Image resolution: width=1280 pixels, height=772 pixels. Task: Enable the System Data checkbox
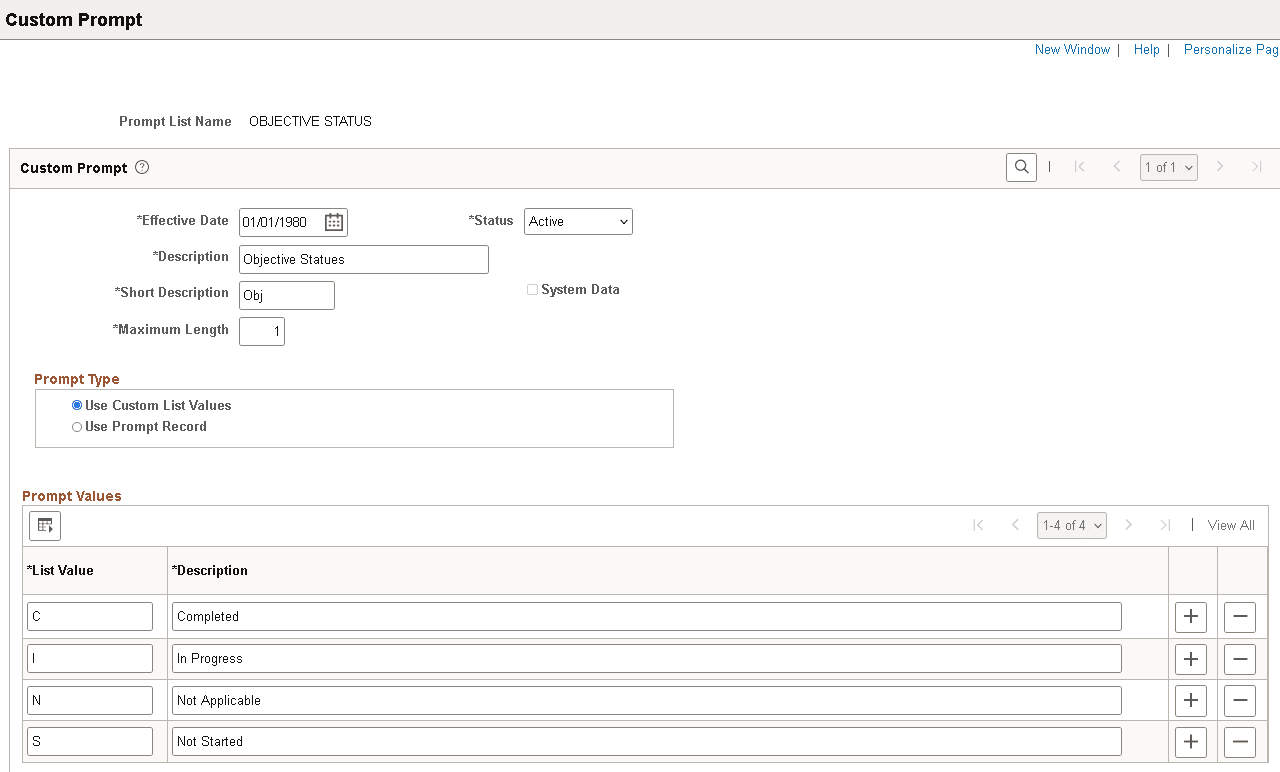[x=532, y=289]
